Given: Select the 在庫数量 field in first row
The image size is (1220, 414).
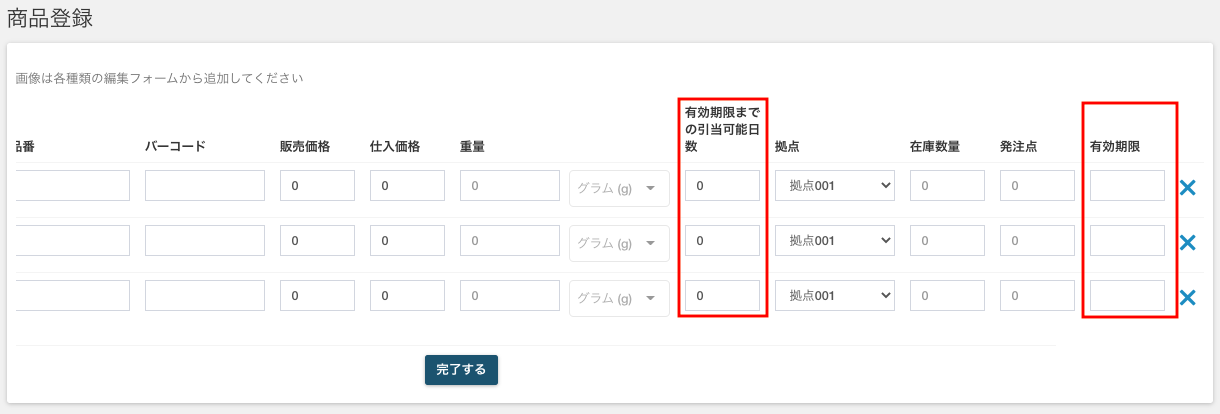Looking at the screenshot, I should pos(947,185).
